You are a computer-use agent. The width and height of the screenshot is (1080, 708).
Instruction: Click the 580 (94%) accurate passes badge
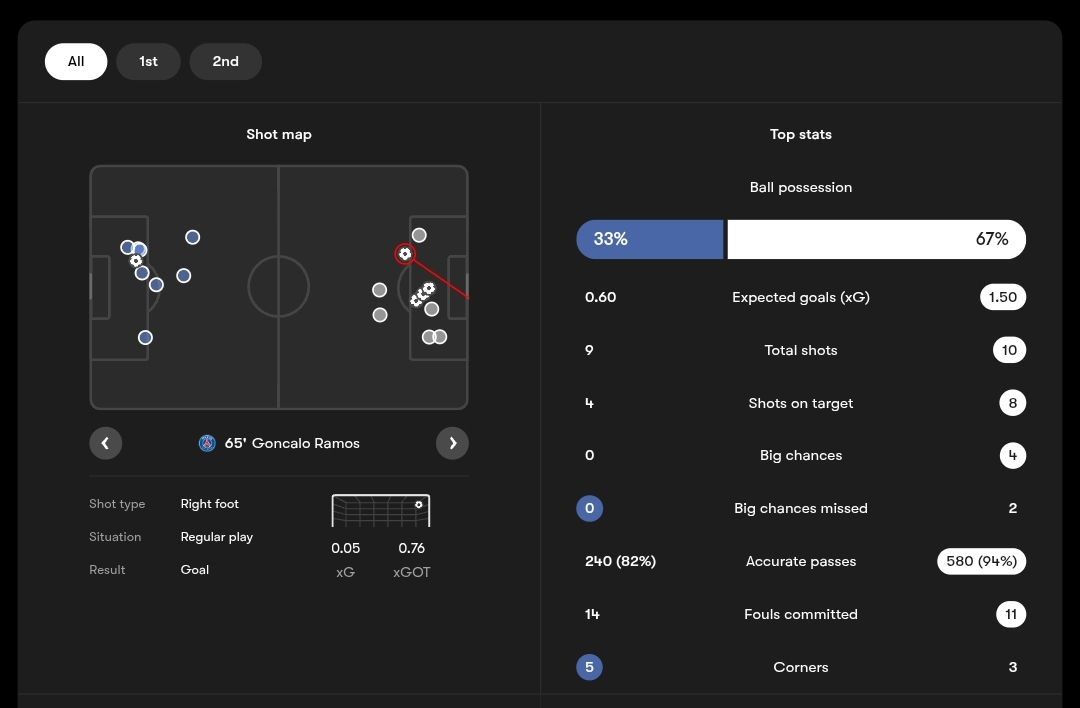coord(981,561)
